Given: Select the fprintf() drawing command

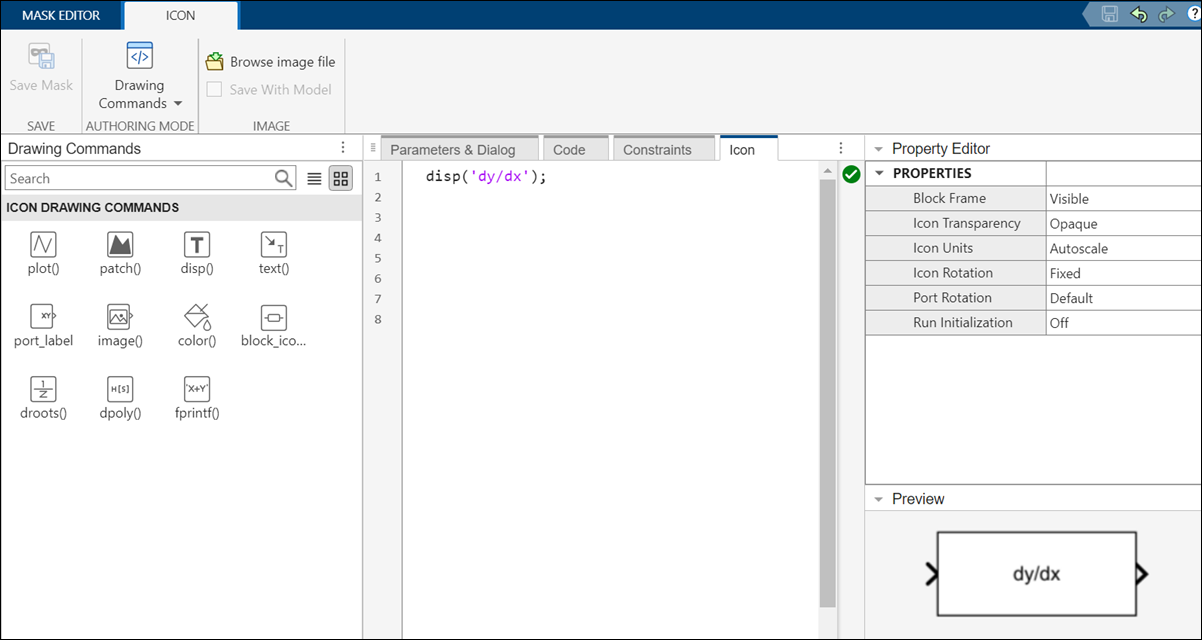Looking at the screenshot, I should [x=196, y=397].
